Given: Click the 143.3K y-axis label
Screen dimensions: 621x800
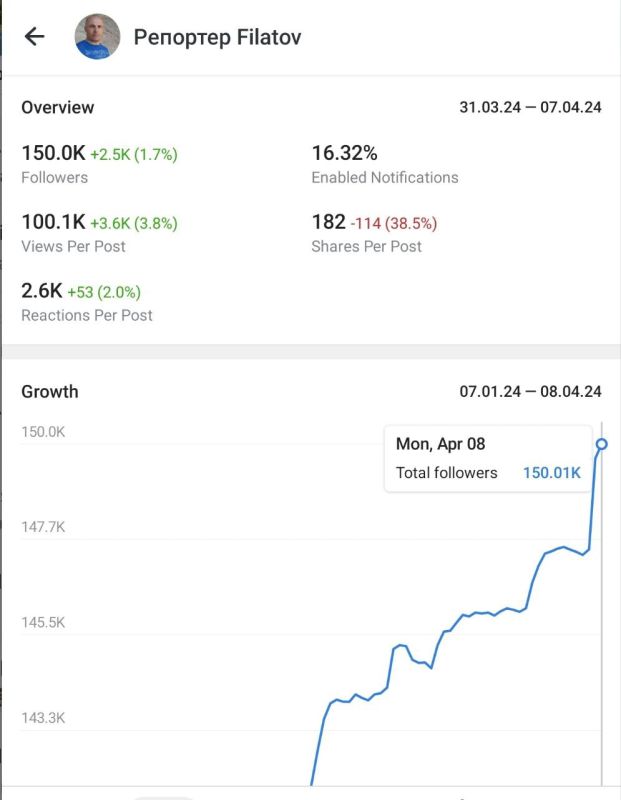Looking at the screenshot, I should click(43, 718).
